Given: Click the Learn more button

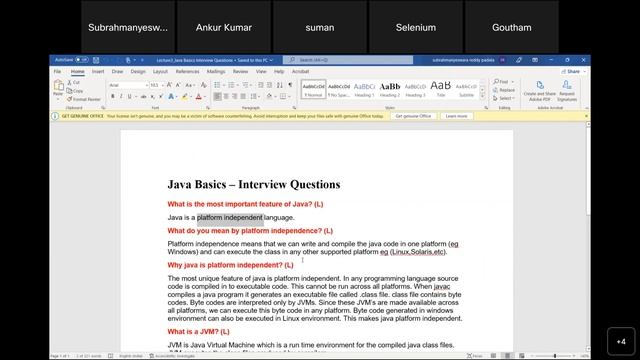Looking at the screenshot, I should tap(456, 116).
